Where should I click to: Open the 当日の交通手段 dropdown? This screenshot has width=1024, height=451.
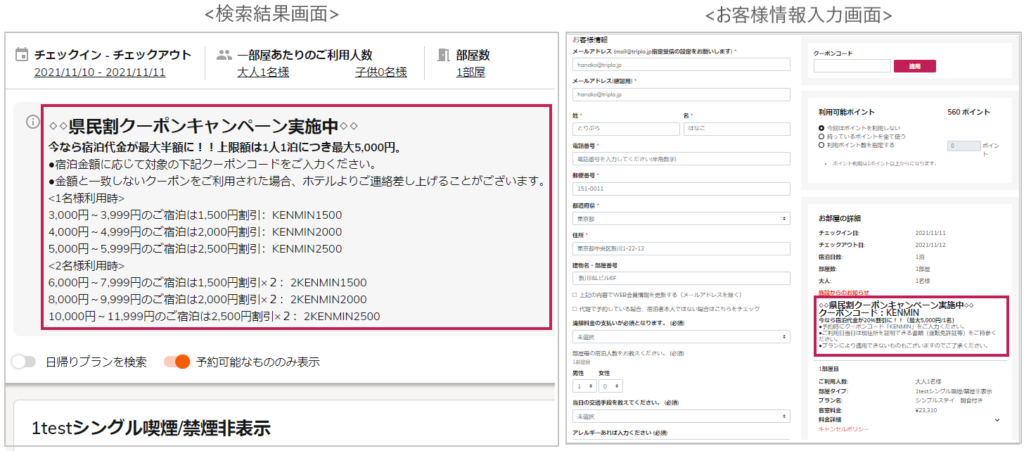click(x=681, y=416)
